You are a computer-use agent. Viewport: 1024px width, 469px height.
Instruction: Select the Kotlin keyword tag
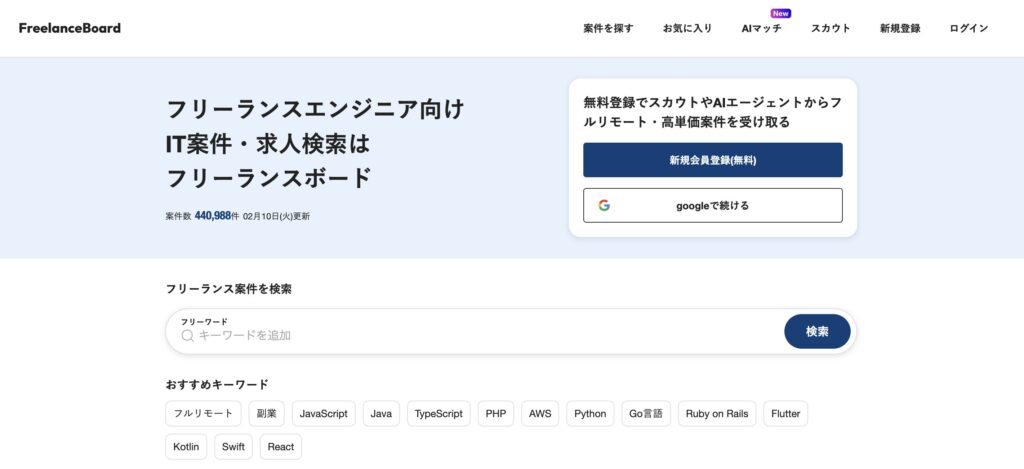[186, 447]
